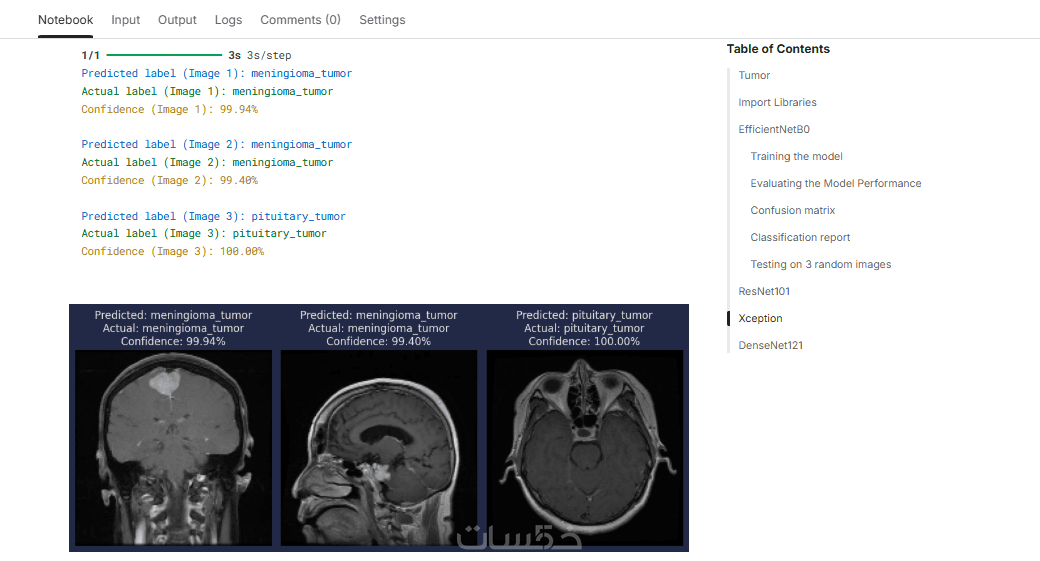Click 'Actual label (Image 2): meningioma_tumor' line

click(207, 162)
